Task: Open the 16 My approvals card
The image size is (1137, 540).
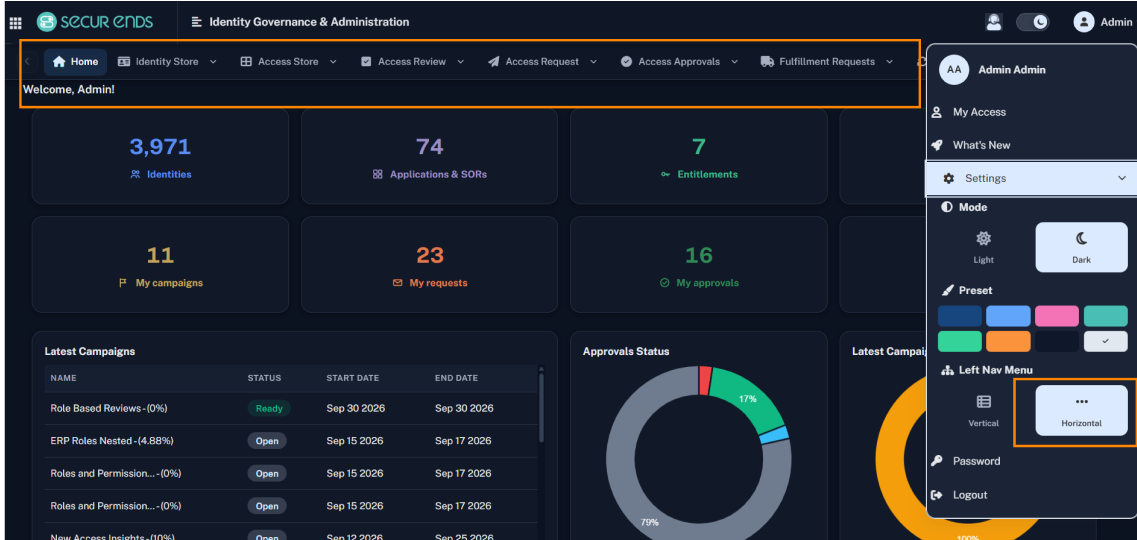Action: tap(698, 265)
